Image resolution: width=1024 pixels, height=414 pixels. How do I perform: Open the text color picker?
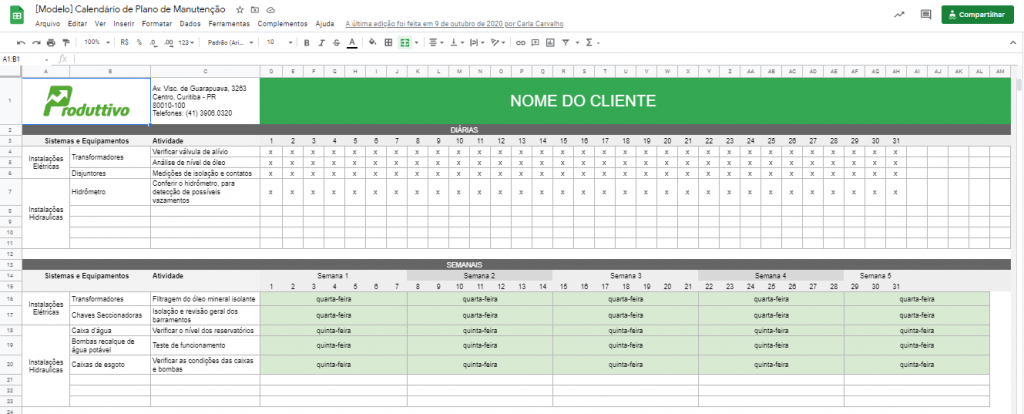352,42
